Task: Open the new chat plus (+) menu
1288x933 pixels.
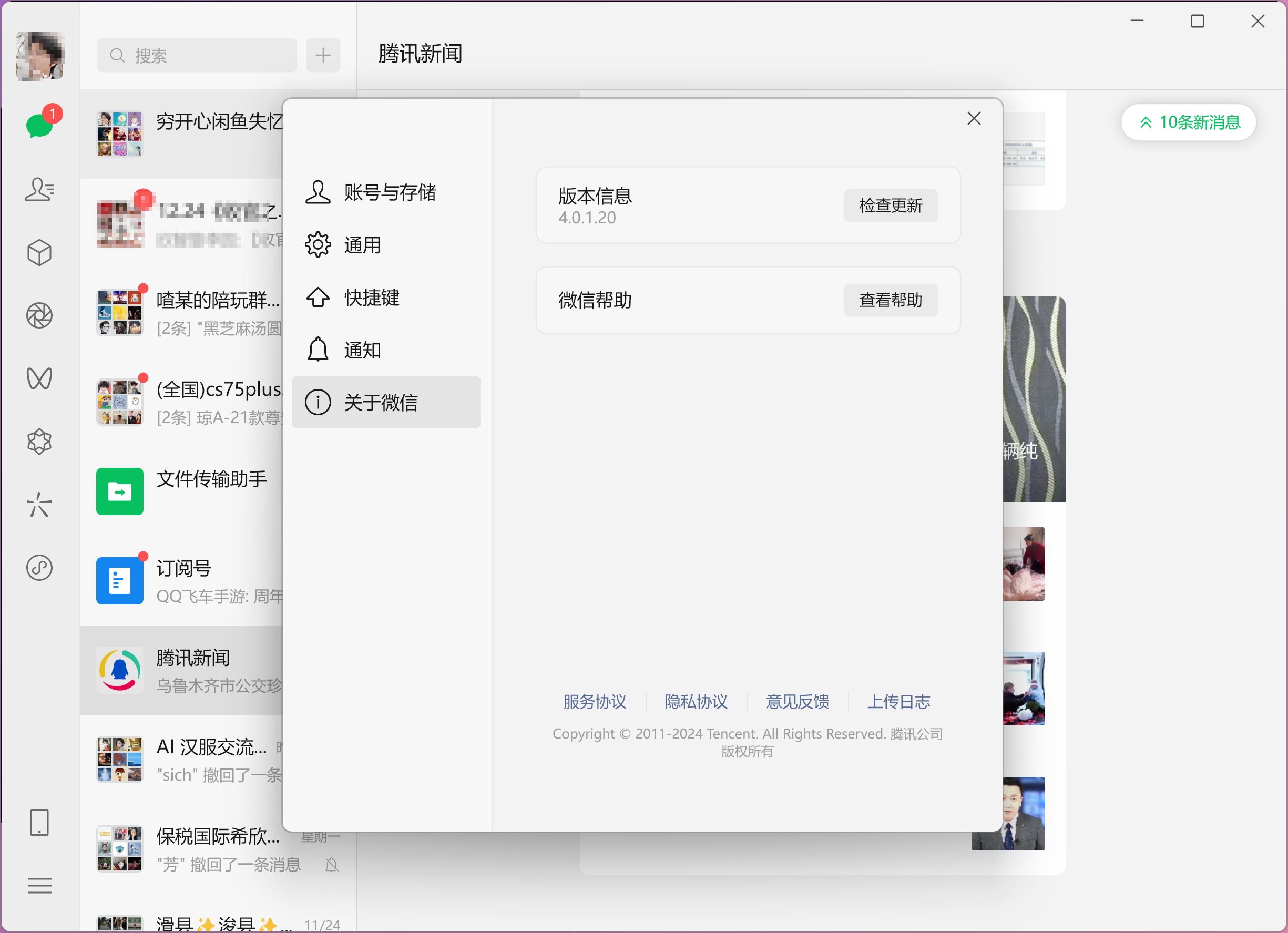Action: pyautogui.click(x=323, y=55)
